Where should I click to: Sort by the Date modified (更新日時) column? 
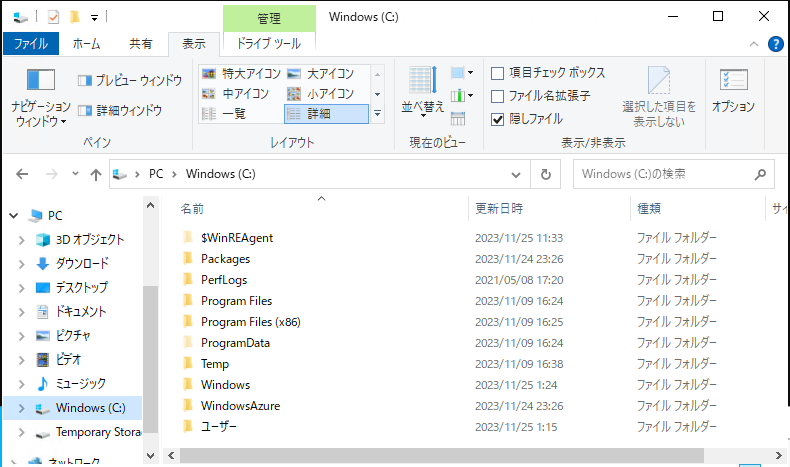(499, 209)
